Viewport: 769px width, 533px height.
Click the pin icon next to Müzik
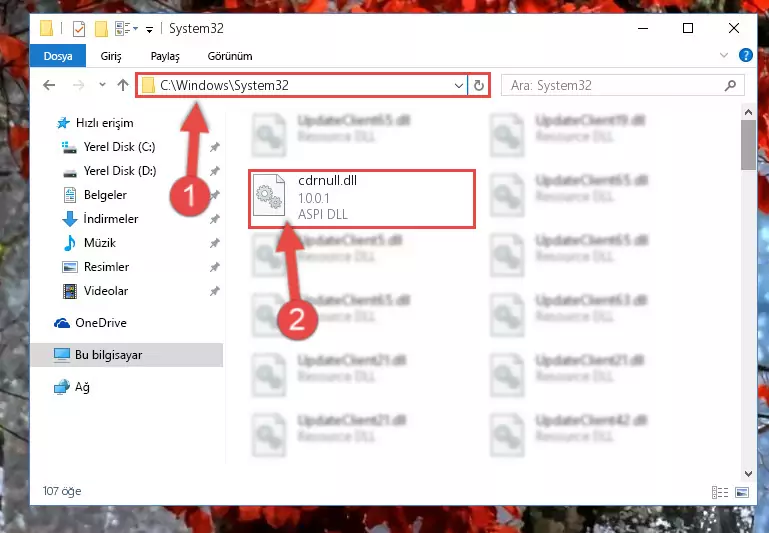click(x=215, y=243)
